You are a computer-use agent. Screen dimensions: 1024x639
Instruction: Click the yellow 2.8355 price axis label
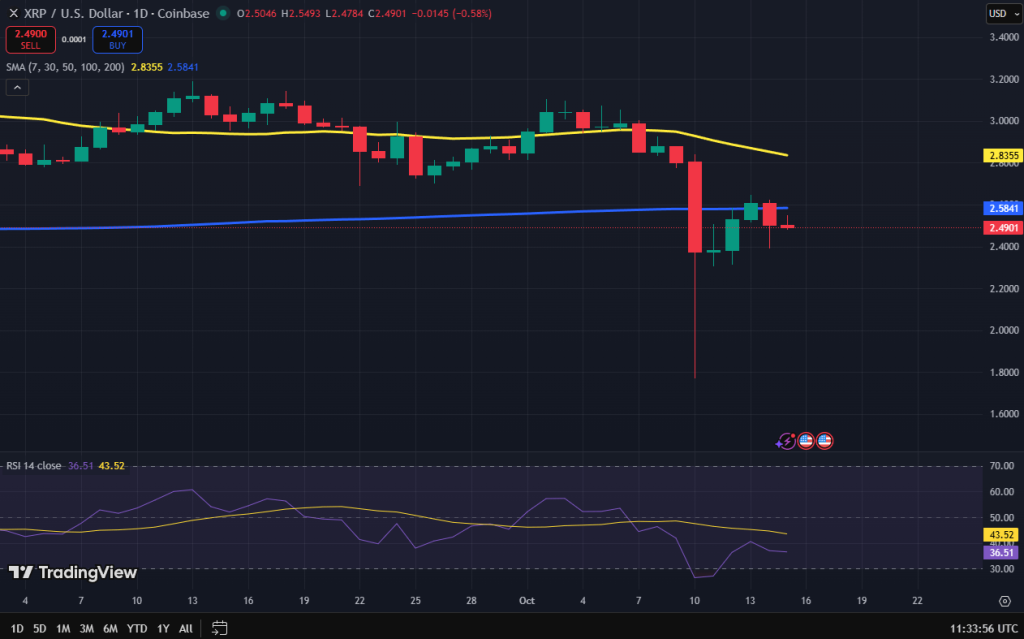(x=1004, y=156)
